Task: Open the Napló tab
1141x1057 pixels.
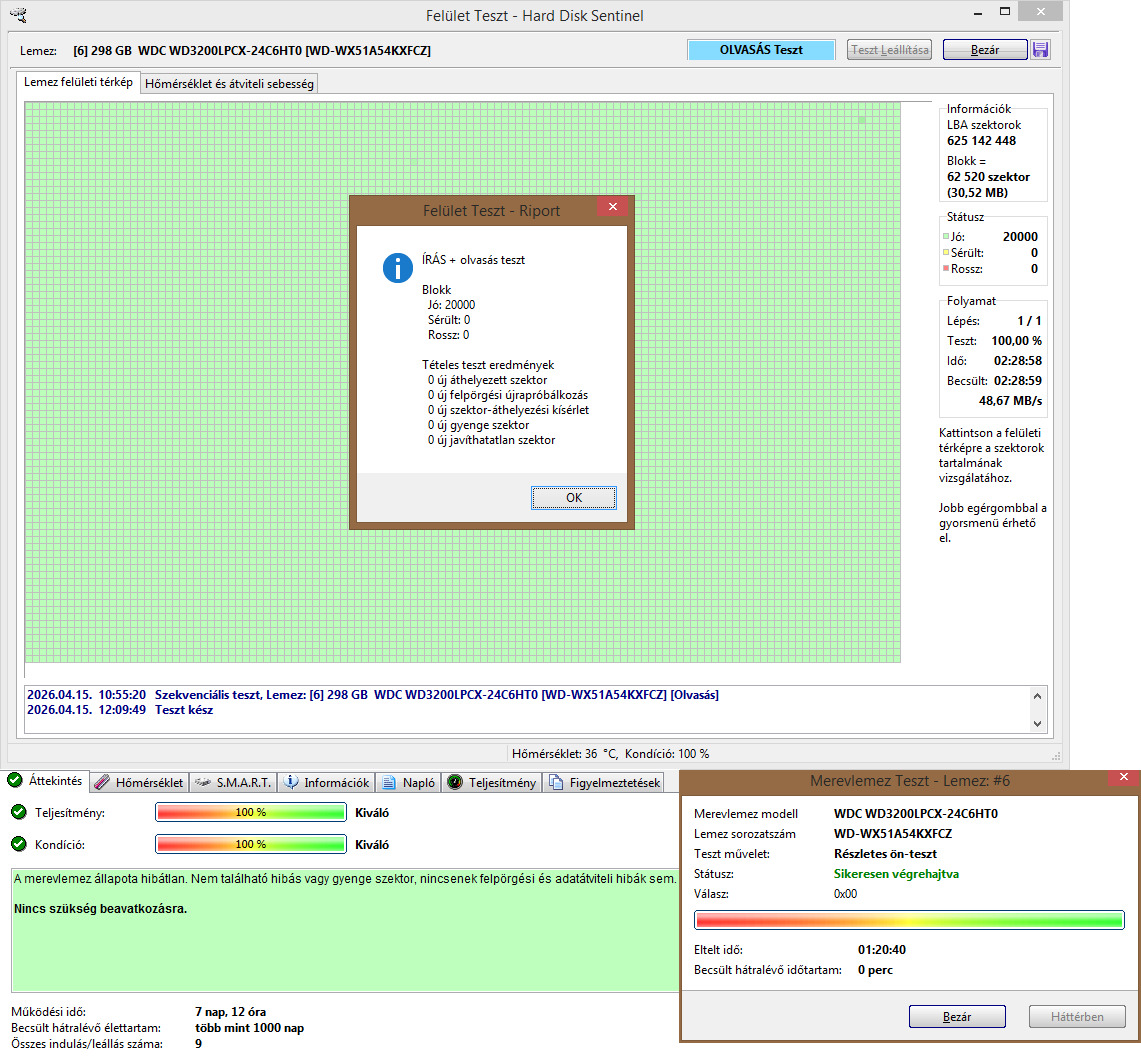Action: (x=409, y=783)
